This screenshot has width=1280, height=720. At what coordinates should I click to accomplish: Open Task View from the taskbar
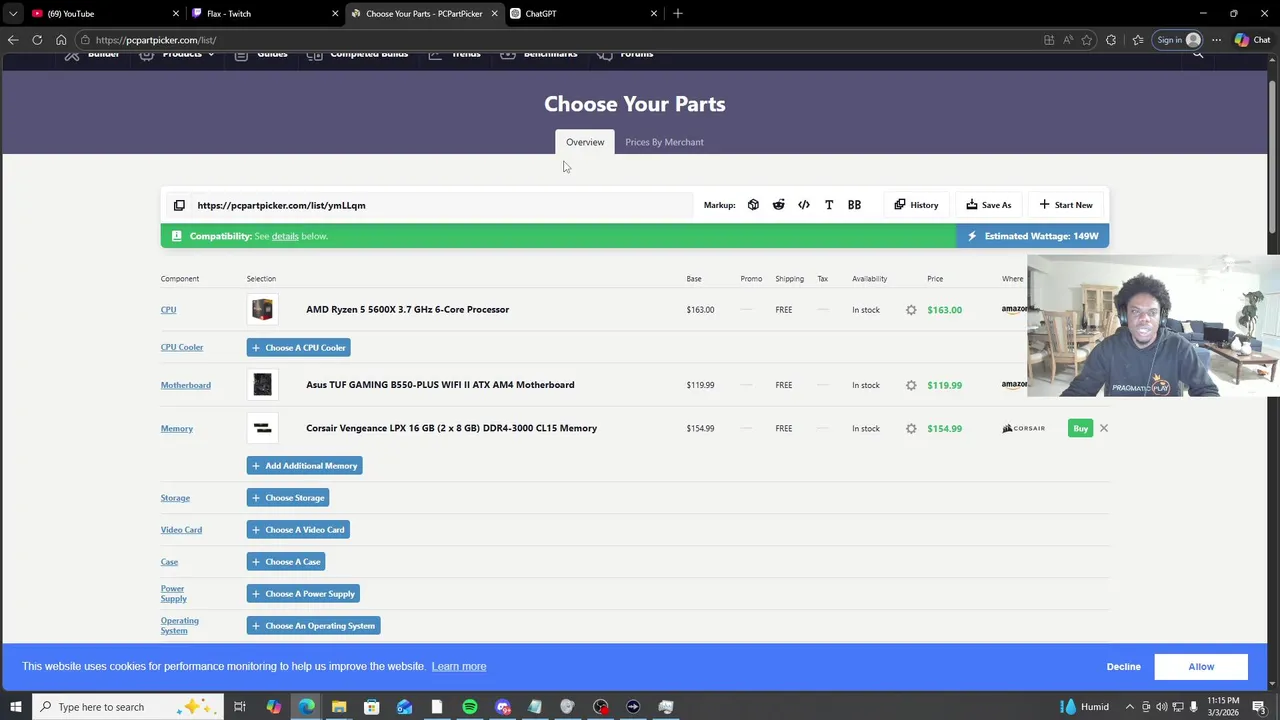[x=240, y=707]
